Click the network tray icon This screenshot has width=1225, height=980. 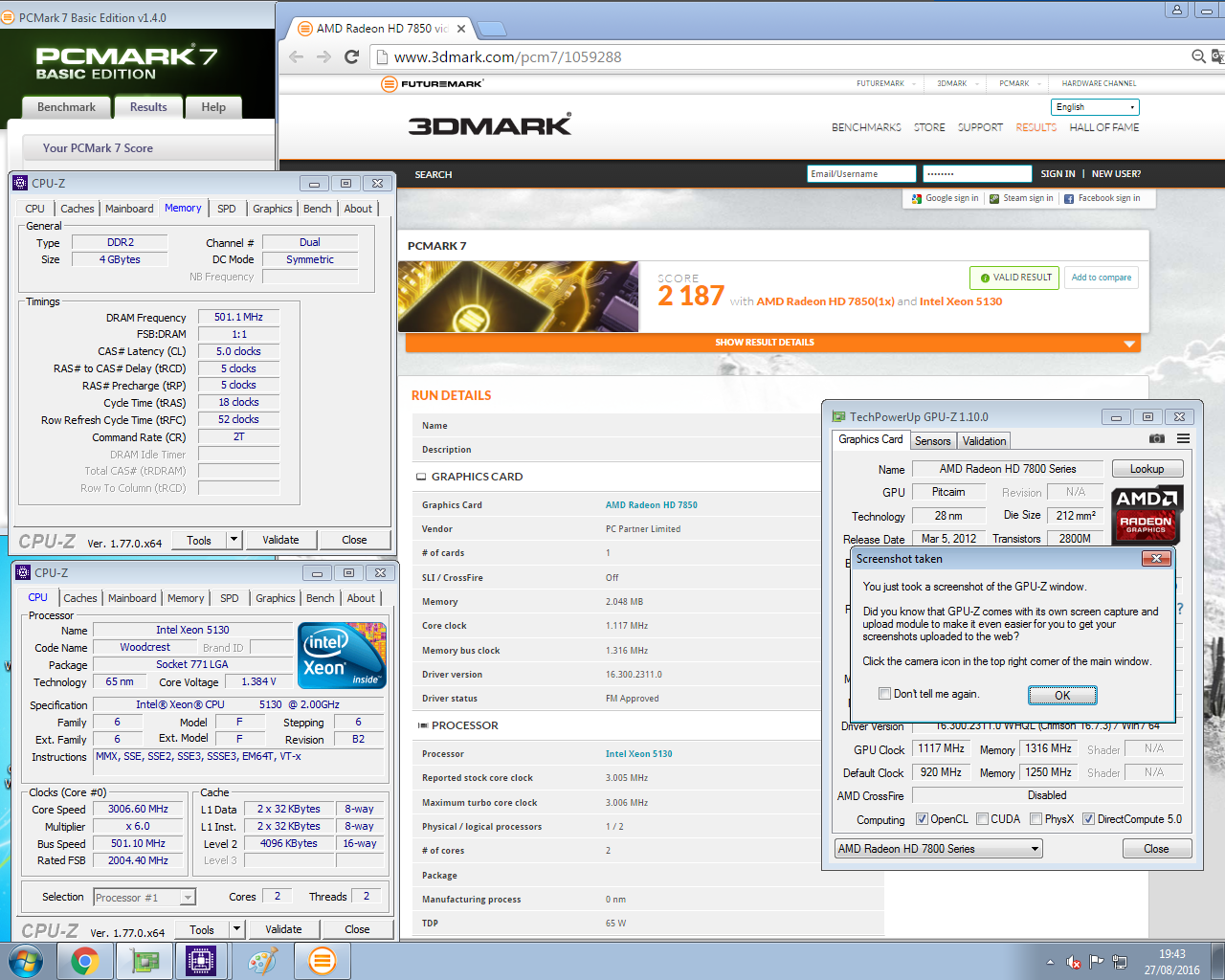pos(1120,962)
